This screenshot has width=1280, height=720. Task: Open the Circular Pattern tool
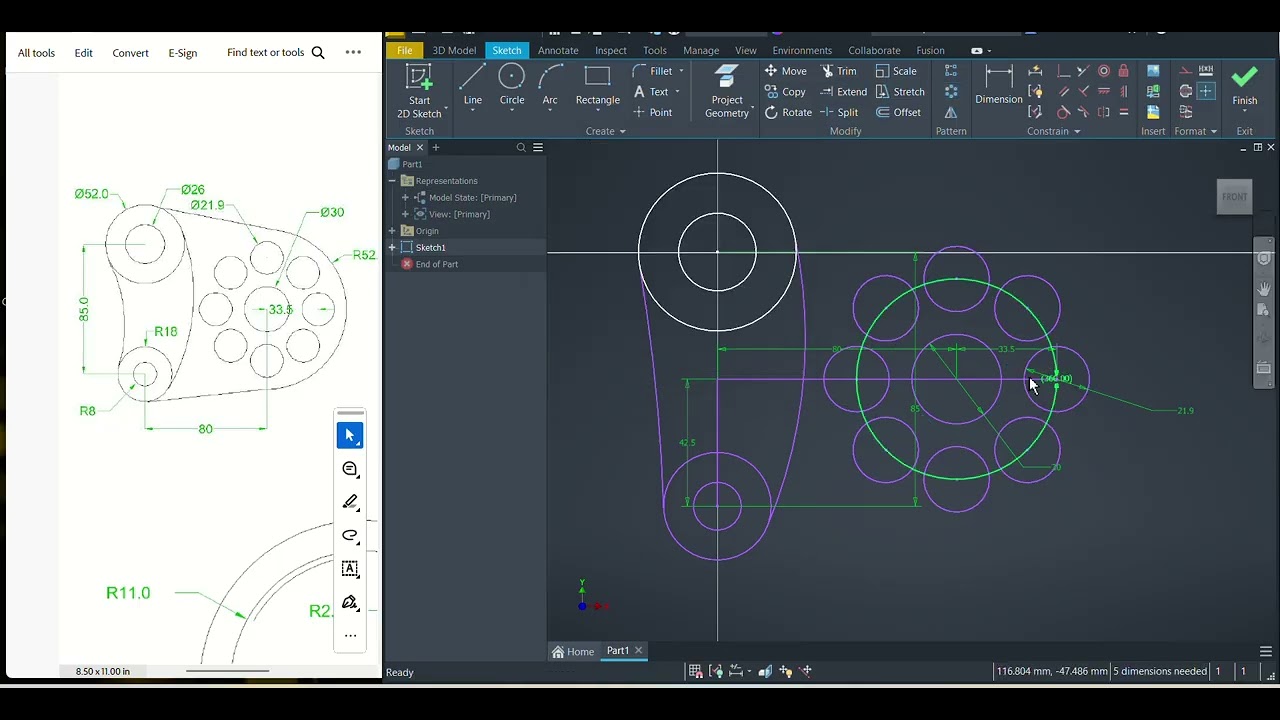pos(951,91)
